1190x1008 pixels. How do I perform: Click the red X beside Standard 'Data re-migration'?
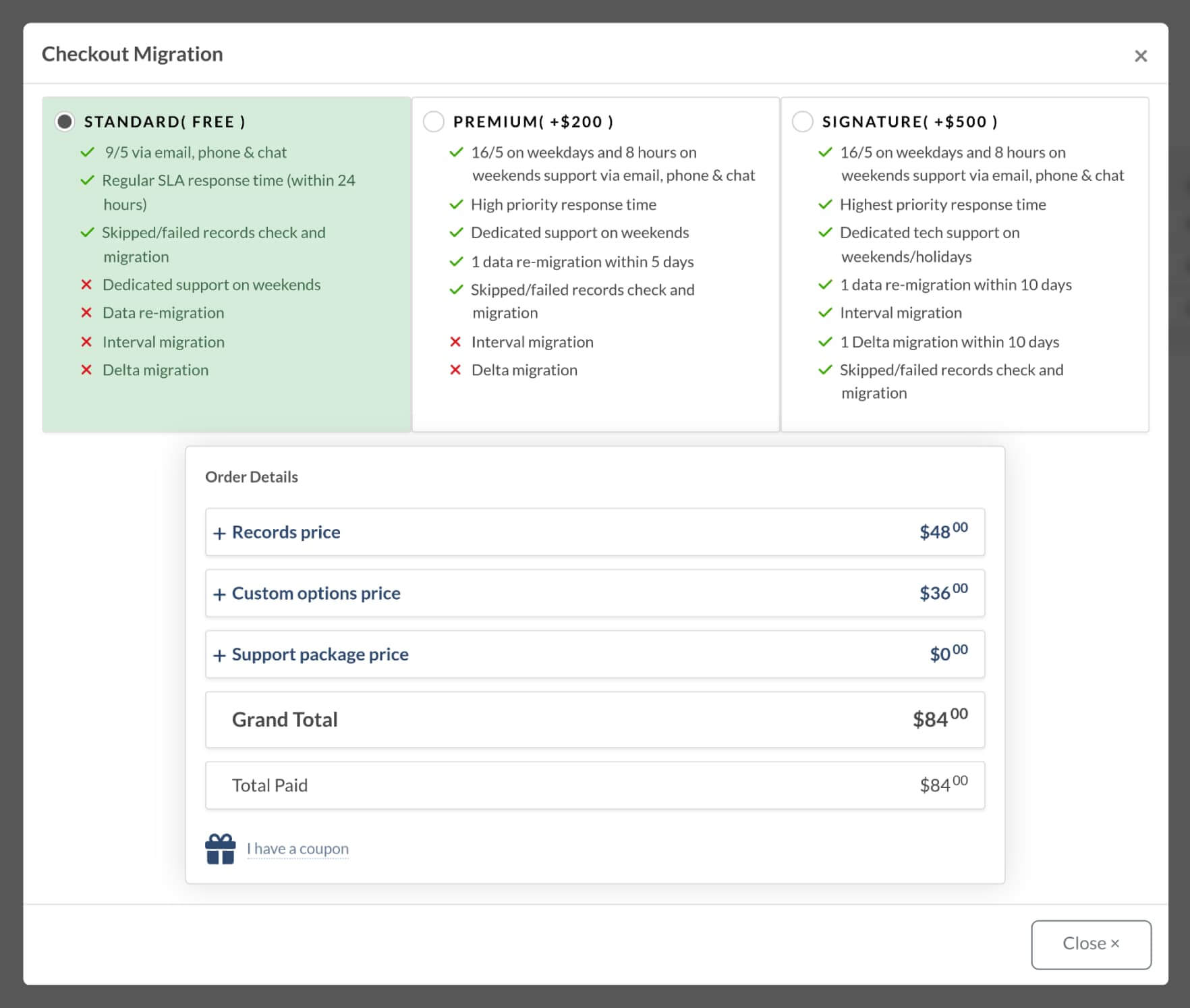coord(86,312)
